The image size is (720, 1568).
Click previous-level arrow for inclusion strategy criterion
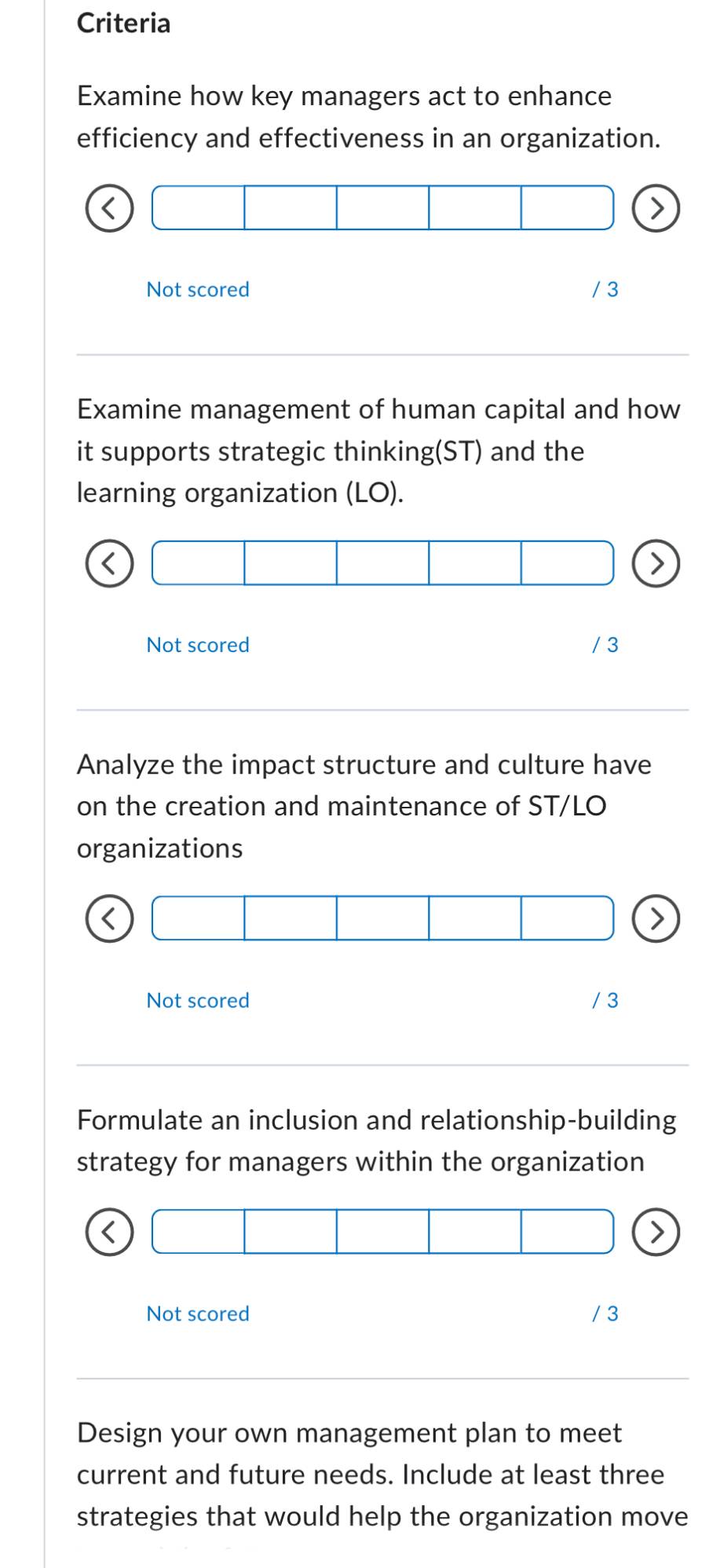[109, 1232]
